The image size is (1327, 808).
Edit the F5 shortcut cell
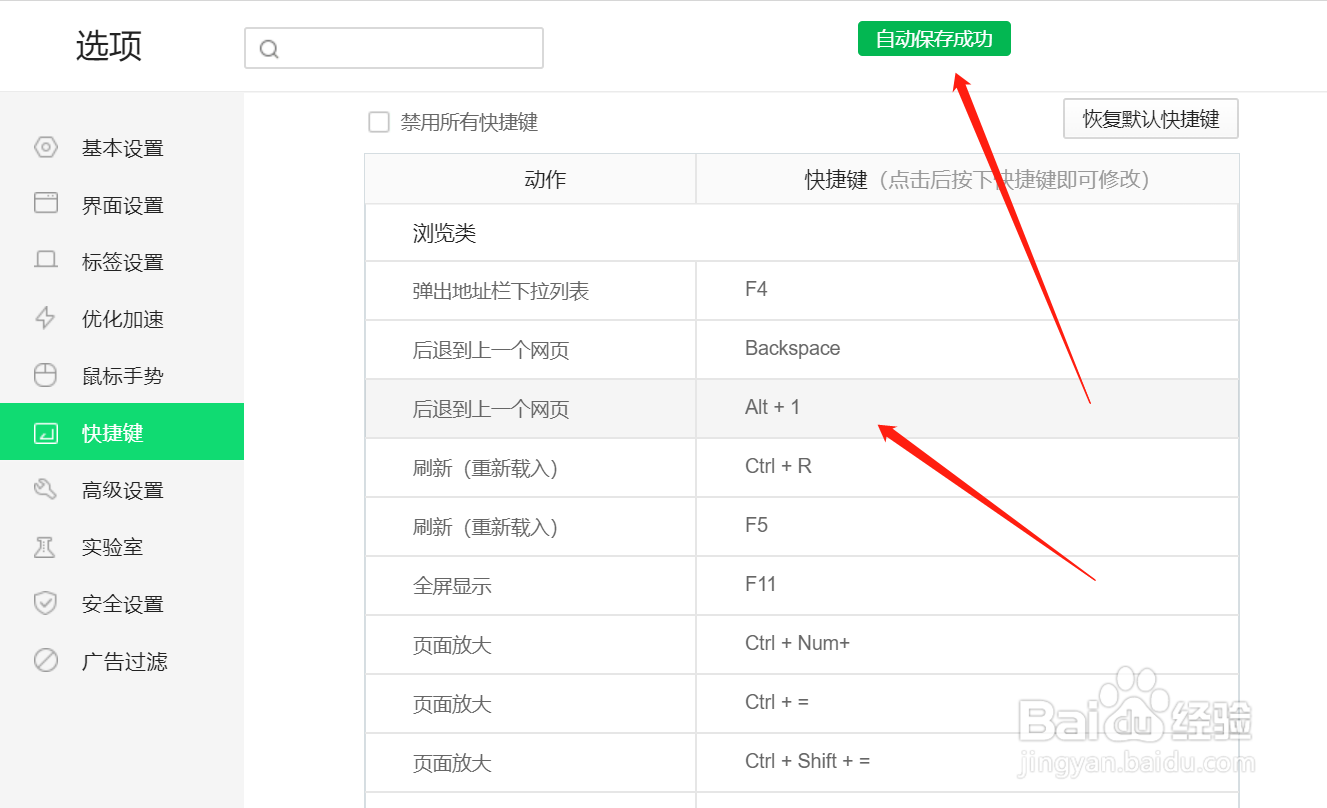(x=967, y=526)
